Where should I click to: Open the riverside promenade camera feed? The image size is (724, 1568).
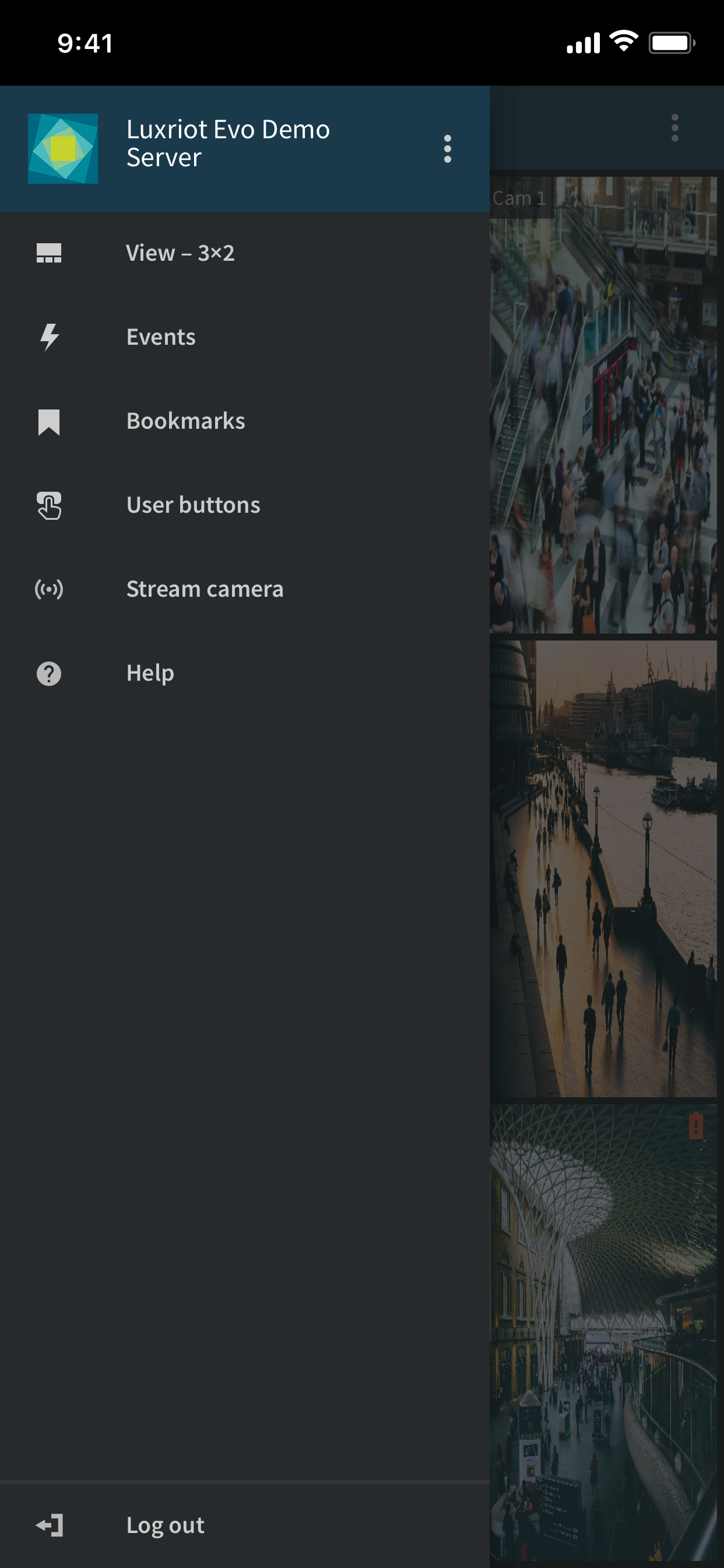603,869
